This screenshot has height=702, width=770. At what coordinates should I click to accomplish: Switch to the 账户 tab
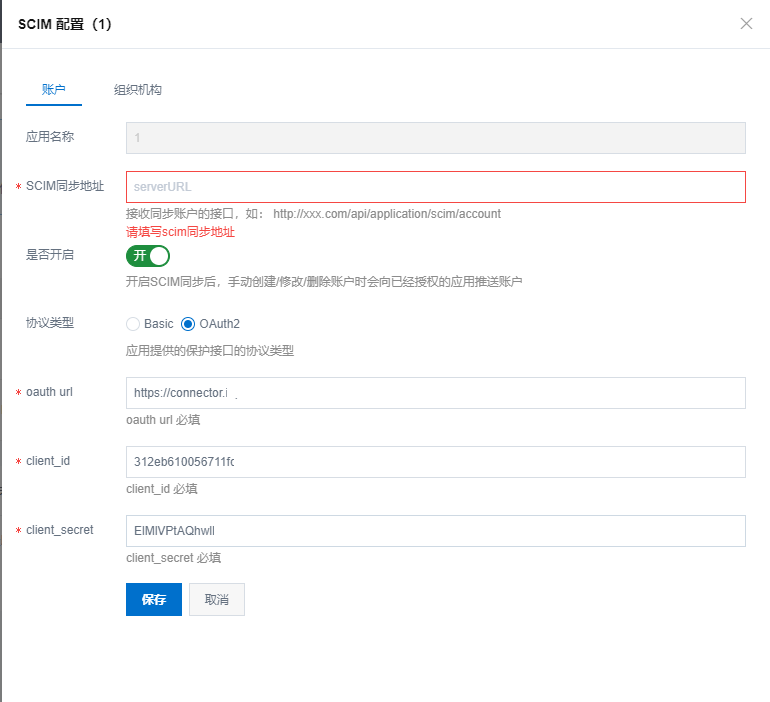[x=54, y=90]
